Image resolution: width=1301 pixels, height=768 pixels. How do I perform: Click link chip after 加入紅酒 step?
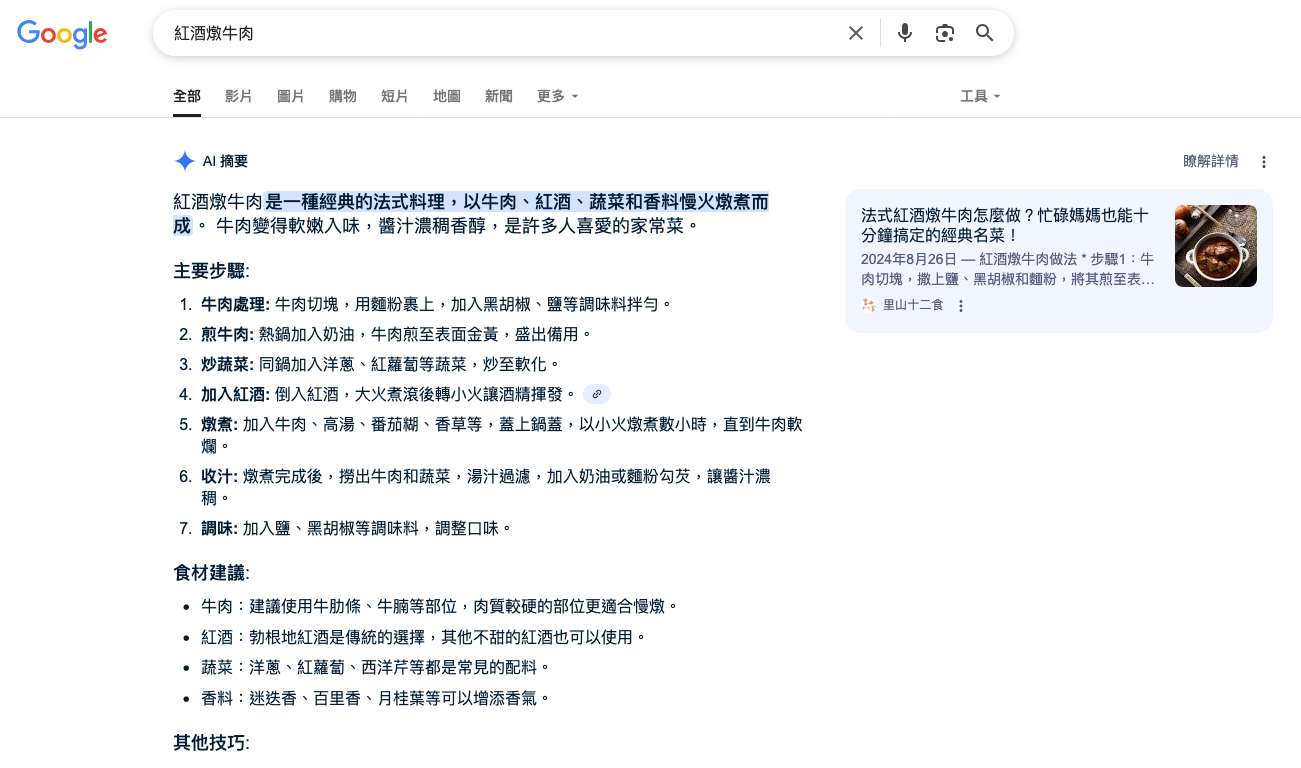[x=597, y=394]
